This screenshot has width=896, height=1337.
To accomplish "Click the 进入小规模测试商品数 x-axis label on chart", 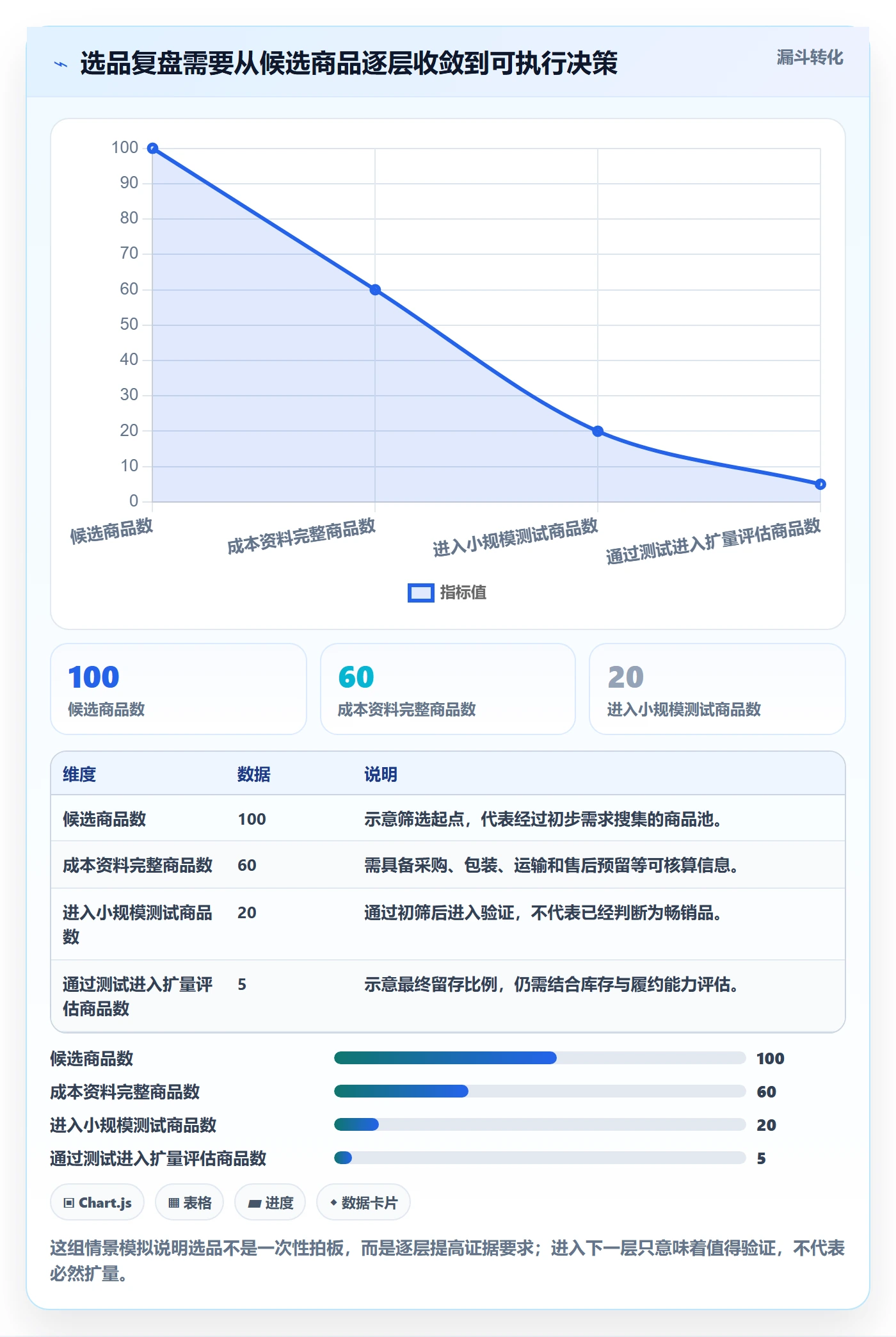I will (515, 538).
